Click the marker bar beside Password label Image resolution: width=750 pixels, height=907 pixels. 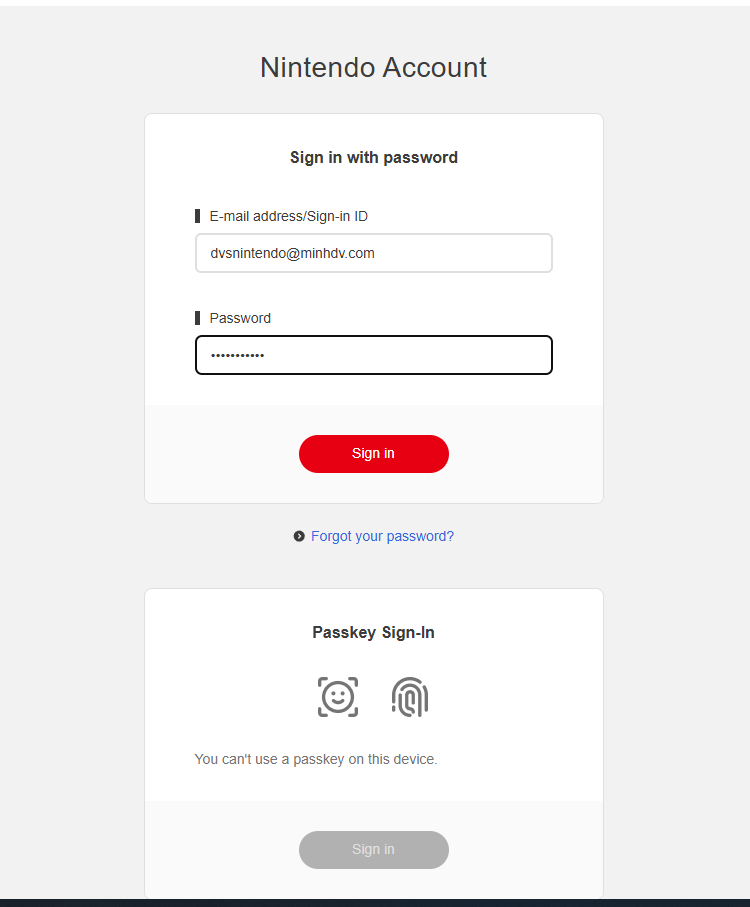pos(198,318)
